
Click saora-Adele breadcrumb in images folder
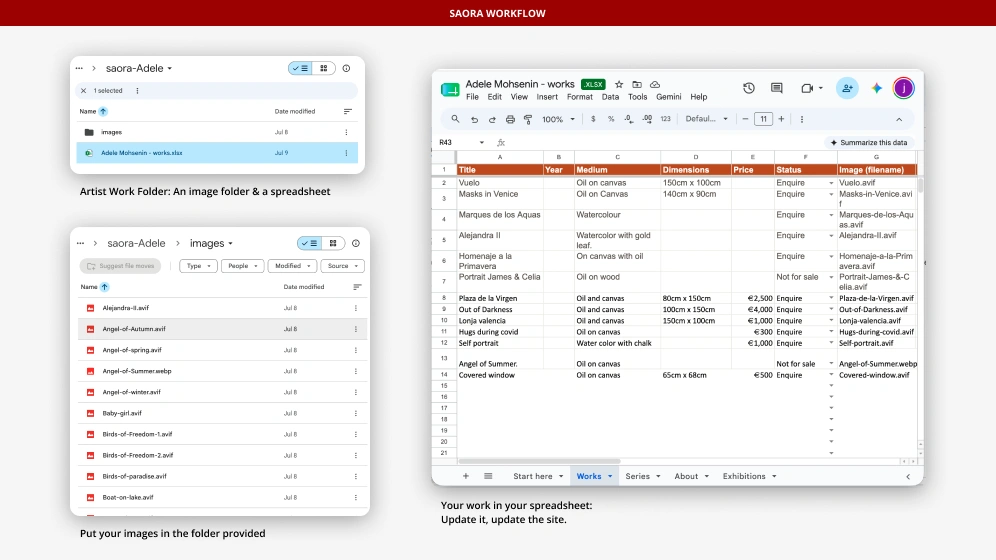point(136,243)
